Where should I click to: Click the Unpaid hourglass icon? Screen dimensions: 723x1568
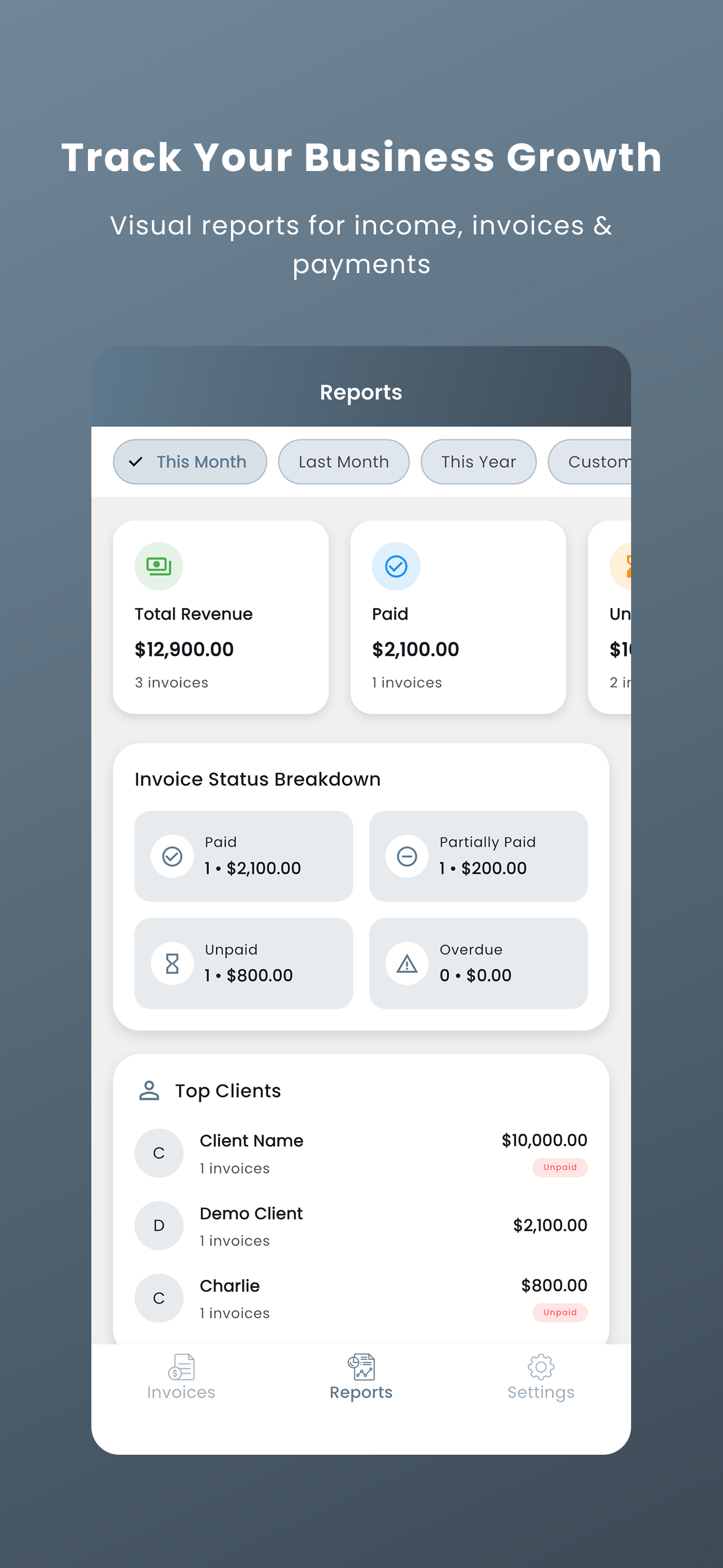click(172, 963)
